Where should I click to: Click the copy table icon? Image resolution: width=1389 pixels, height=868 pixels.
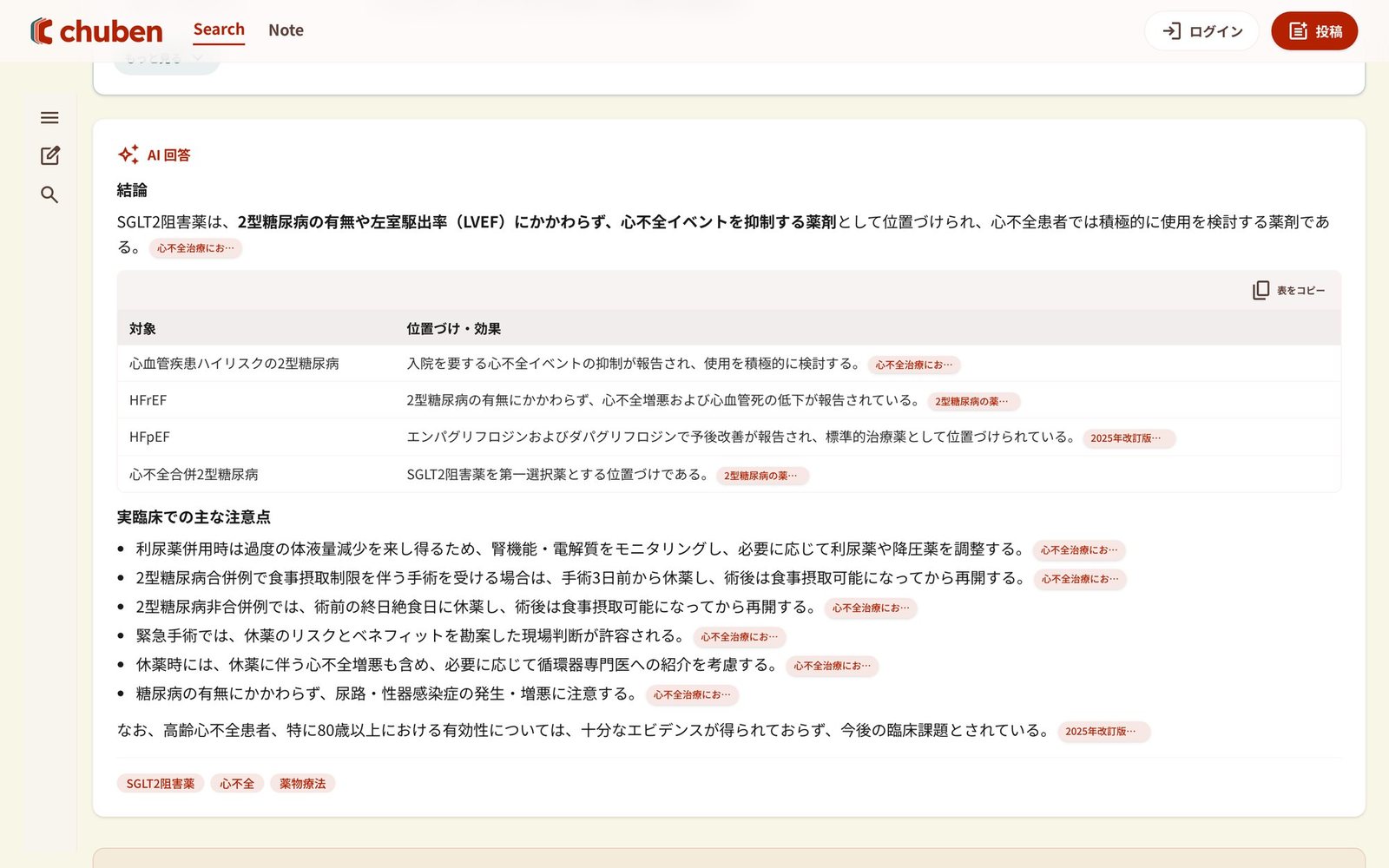1261,290
